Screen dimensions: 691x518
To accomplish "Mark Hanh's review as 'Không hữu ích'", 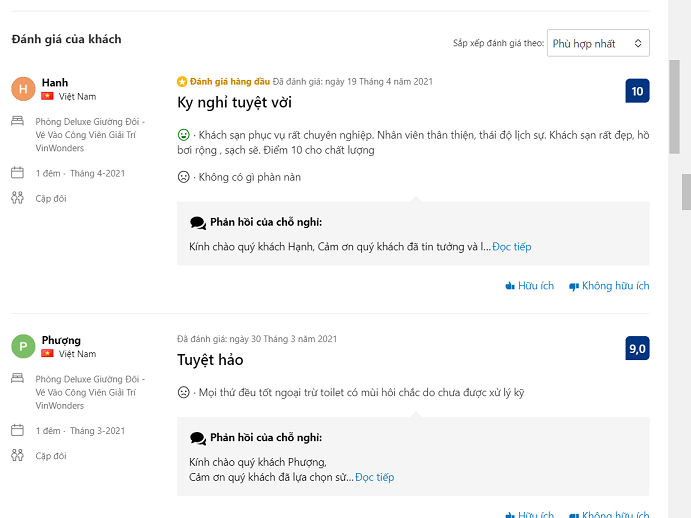I will tap(609, 286).
